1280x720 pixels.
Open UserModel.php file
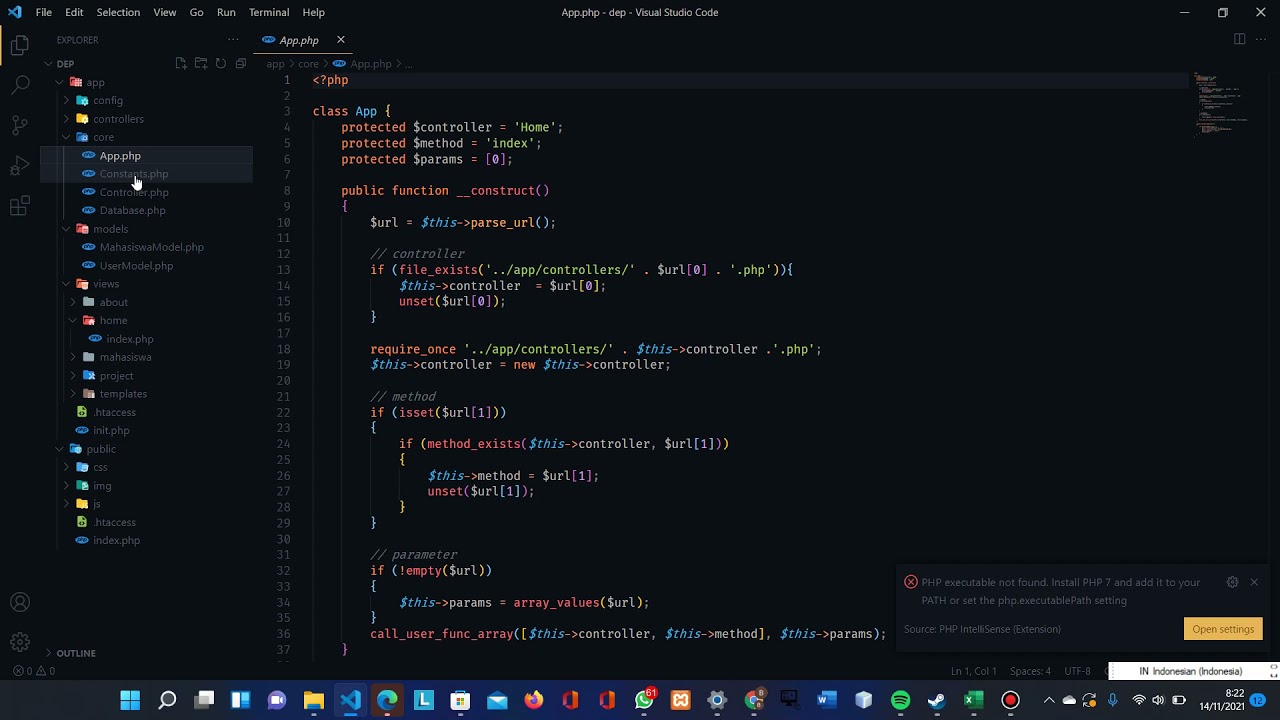[x=136, y=266]
